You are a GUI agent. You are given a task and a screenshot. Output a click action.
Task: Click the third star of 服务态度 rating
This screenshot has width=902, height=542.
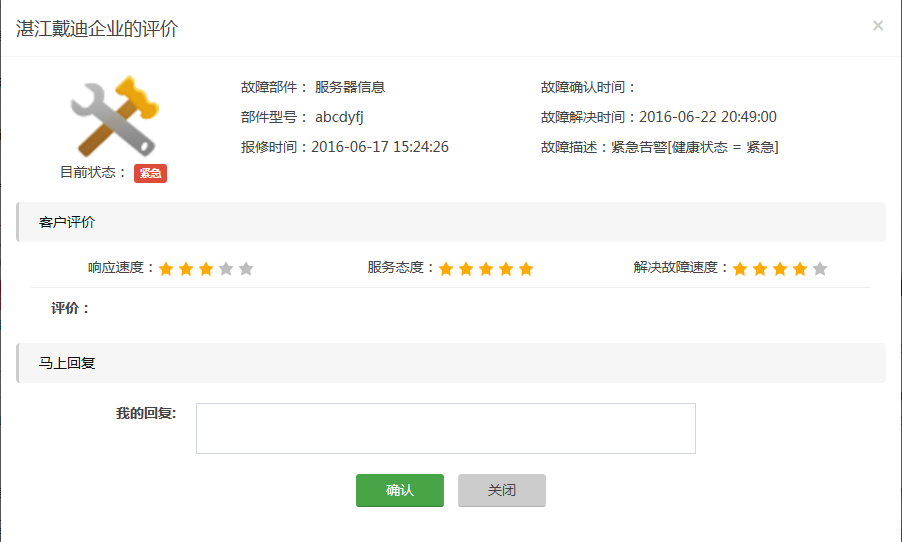[486, 269]
